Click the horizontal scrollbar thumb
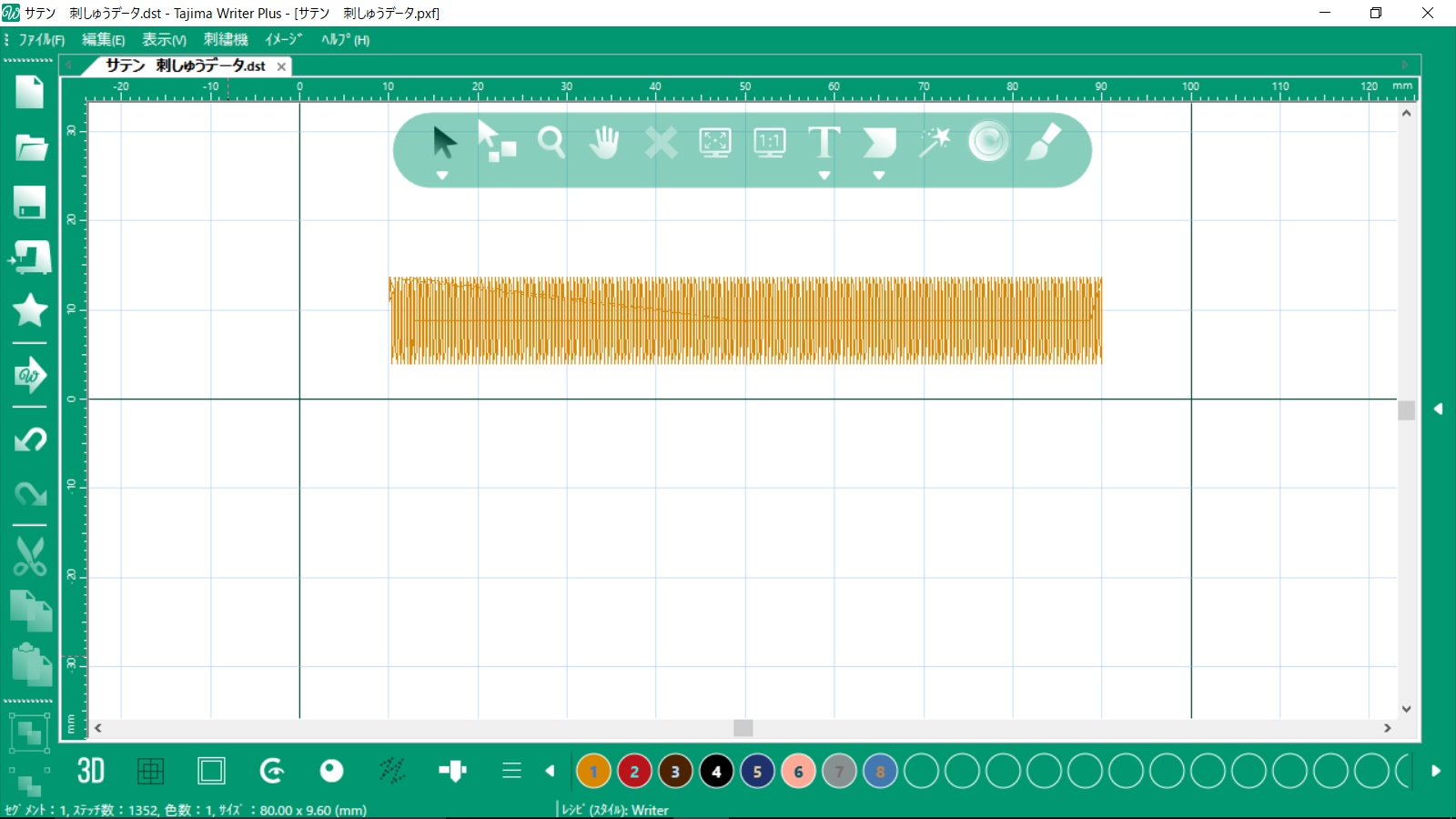 [743, 728]
